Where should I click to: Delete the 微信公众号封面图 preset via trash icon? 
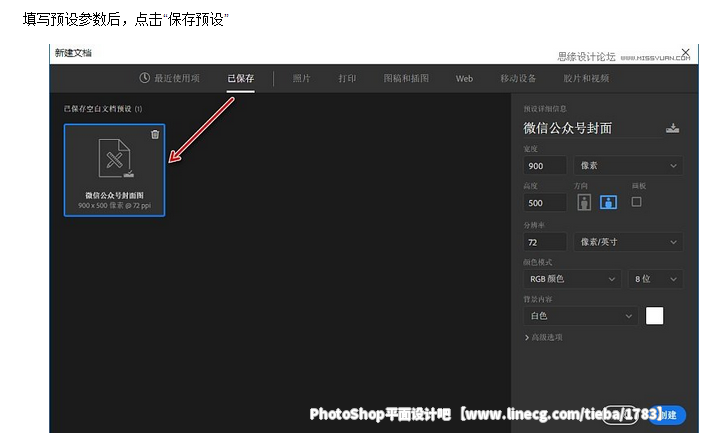(x=155, y=134)
